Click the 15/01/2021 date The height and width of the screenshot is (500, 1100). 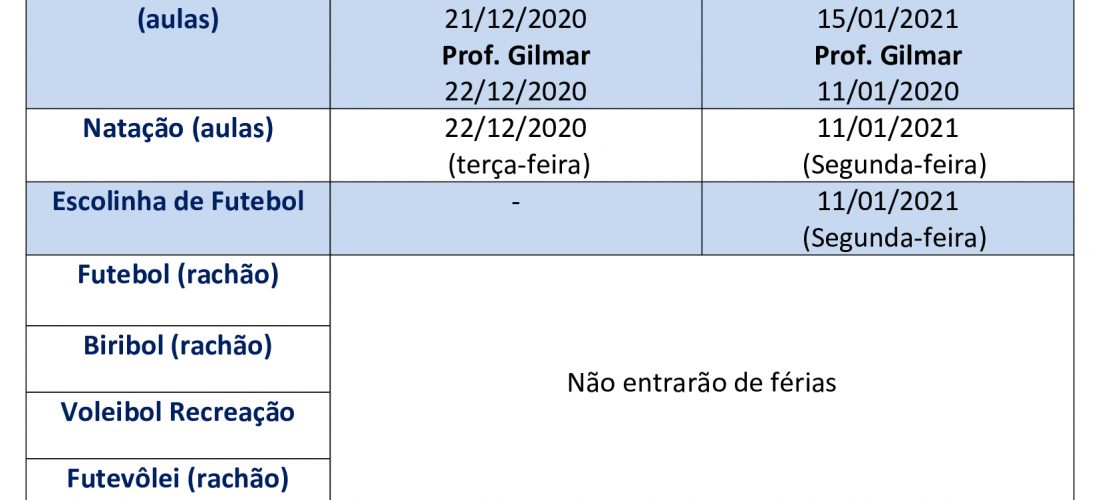[x=887, y=20]
